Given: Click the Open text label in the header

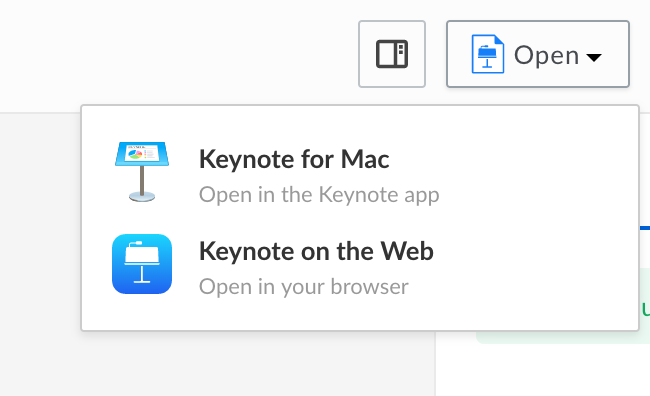Looking at the screenshot, I should click(546, 55).
